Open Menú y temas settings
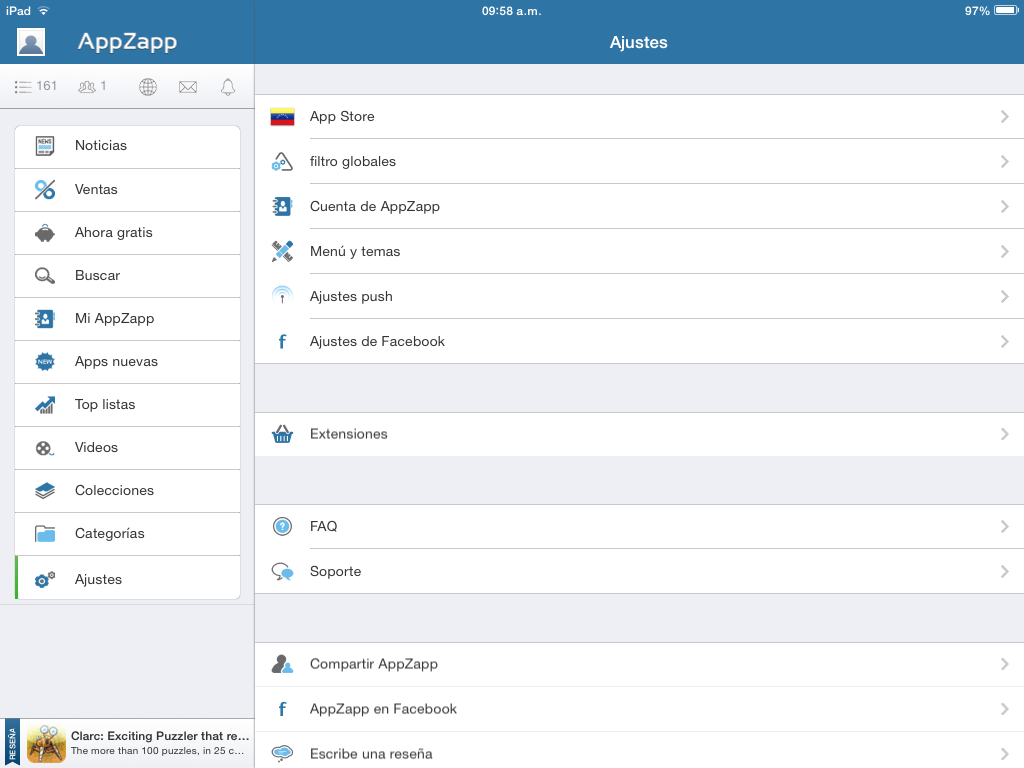This screenshot has width=1024, height=768. pos(355,252)
